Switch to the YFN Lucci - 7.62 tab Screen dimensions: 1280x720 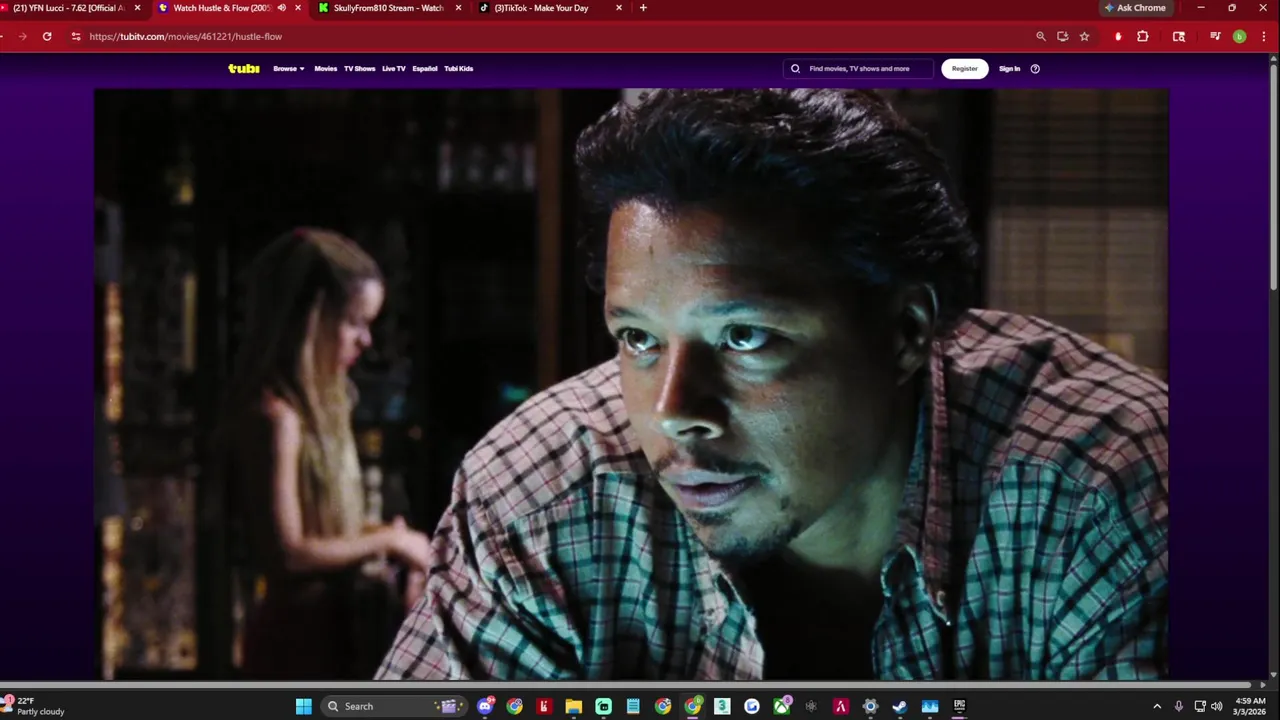pos(68,8)
